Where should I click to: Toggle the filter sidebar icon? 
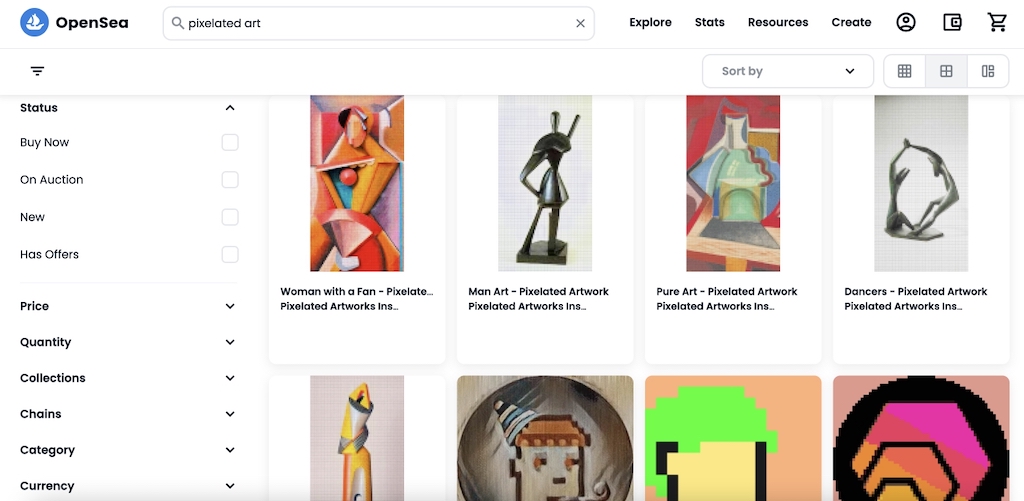pyautogui.click(x=37, y=71)
